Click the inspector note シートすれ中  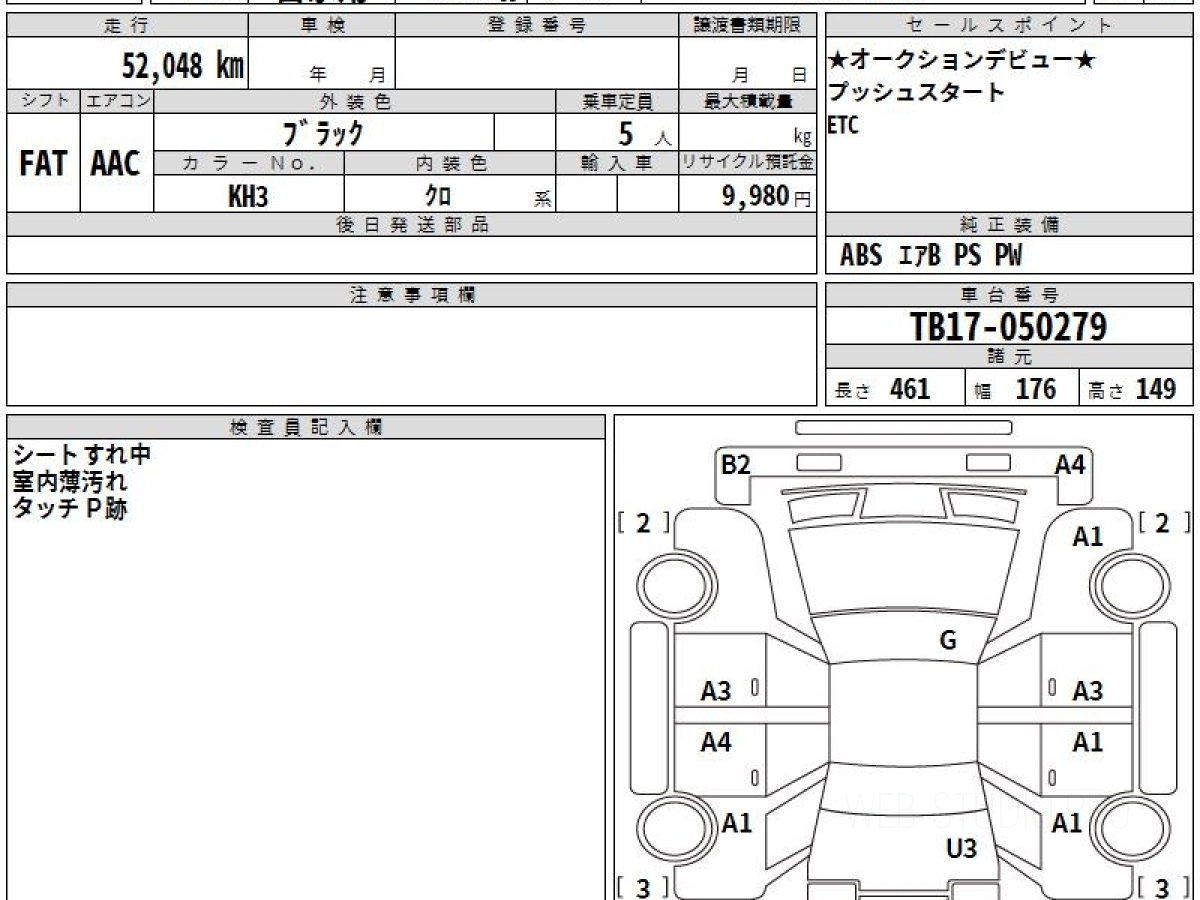81,454
